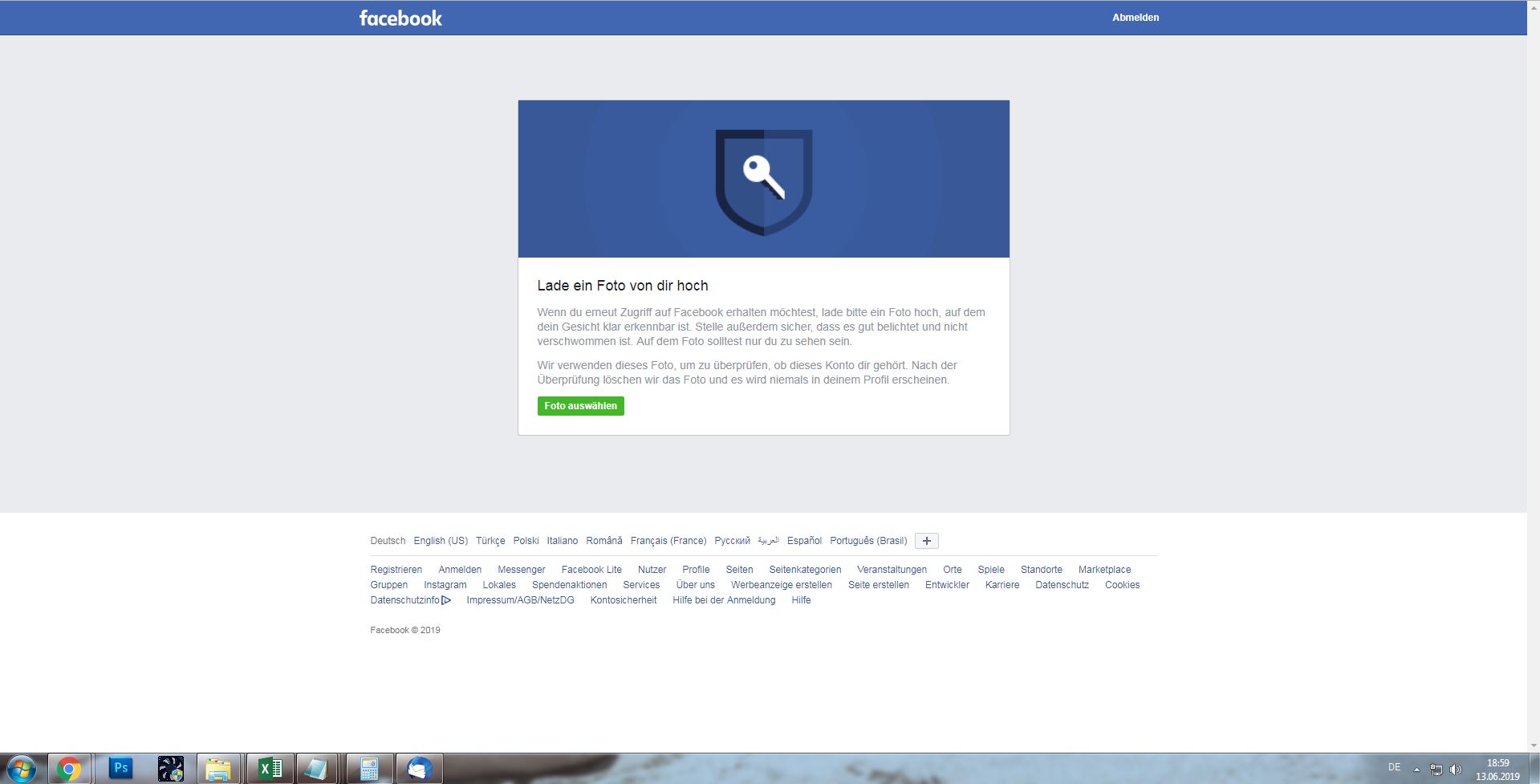The width and height of the screenshot is (1540, 784).
Task: Open the Über uns footer link
Action: click(696, 585)
